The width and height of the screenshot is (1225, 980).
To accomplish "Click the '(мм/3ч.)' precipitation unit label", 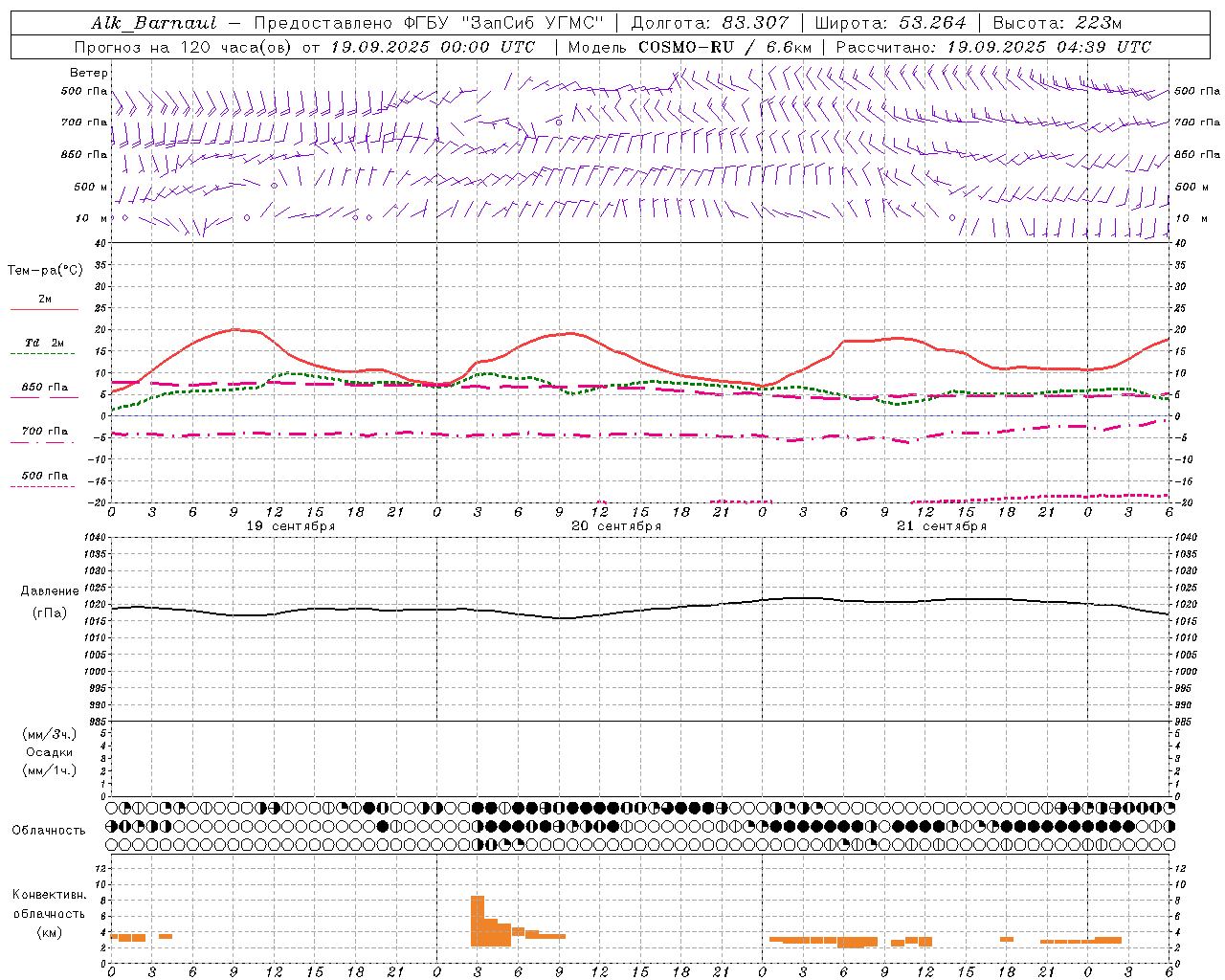I will [x=50, y=734].
